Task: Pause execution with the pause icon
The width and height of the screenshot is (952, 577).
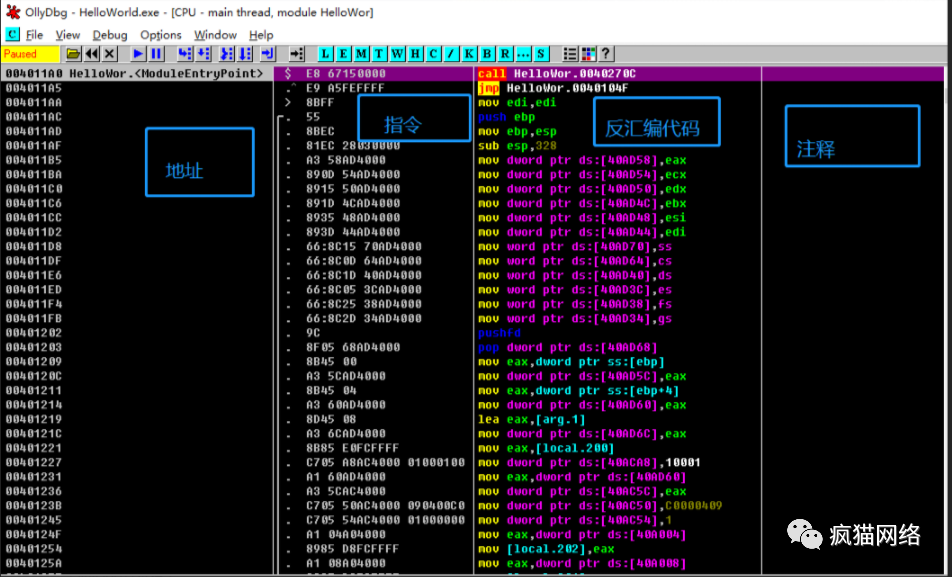Action: (x=156, y=54)
